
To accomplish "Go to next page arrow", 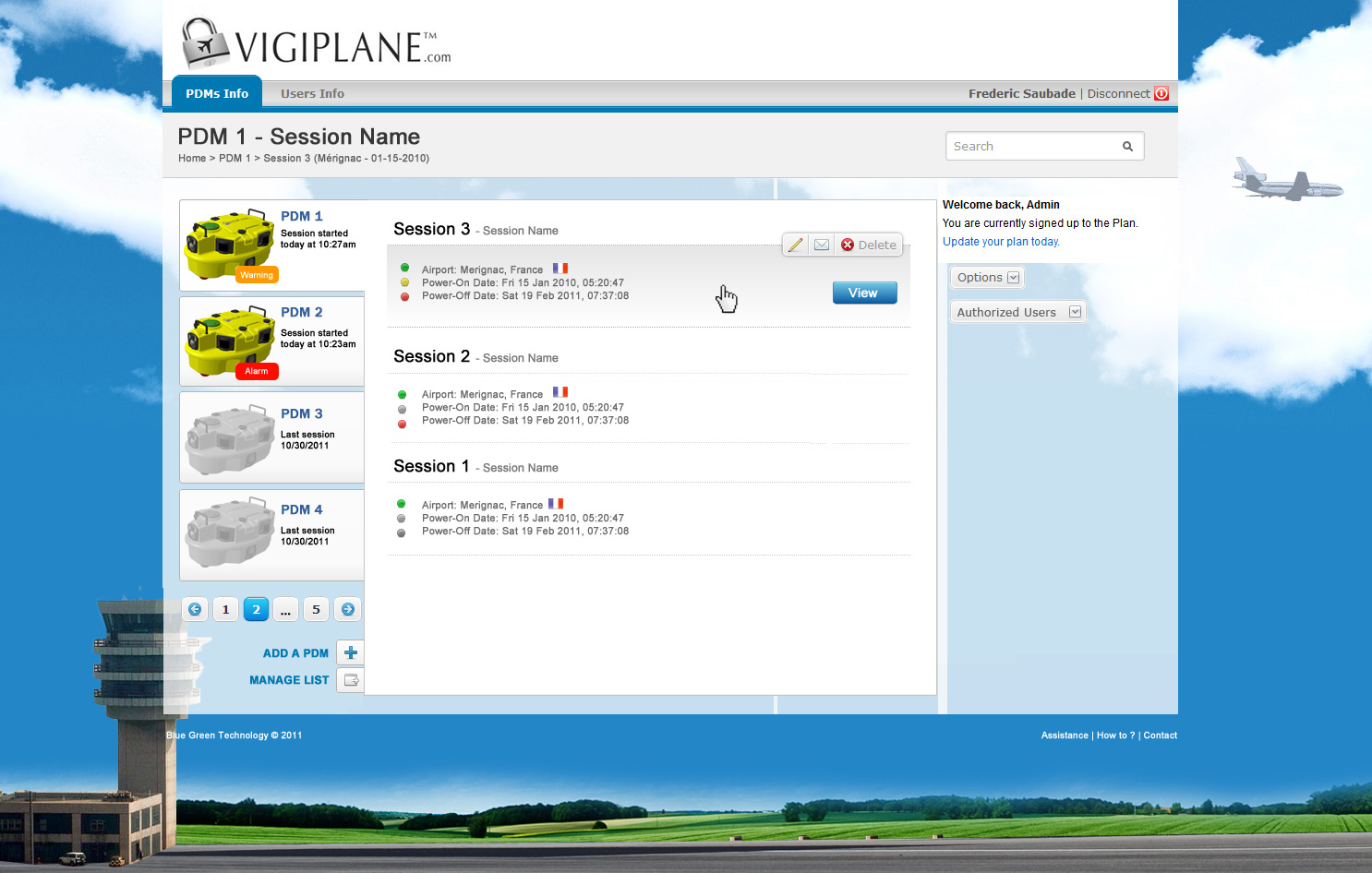I will pyautogui.click(x=348, y=609).
